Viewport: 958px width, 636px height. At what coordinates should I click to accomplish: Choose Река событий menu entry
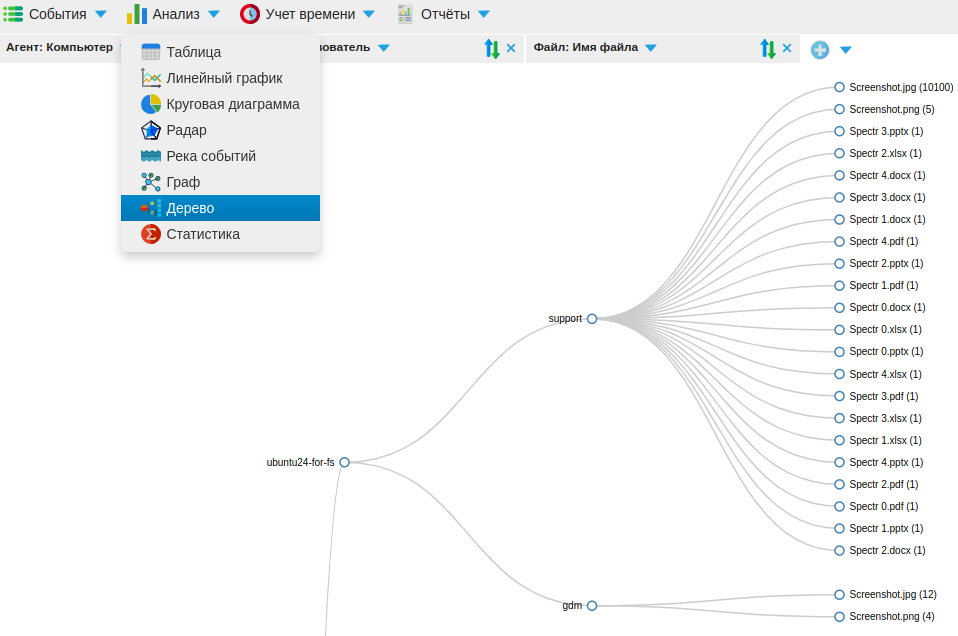click(220, 156)
